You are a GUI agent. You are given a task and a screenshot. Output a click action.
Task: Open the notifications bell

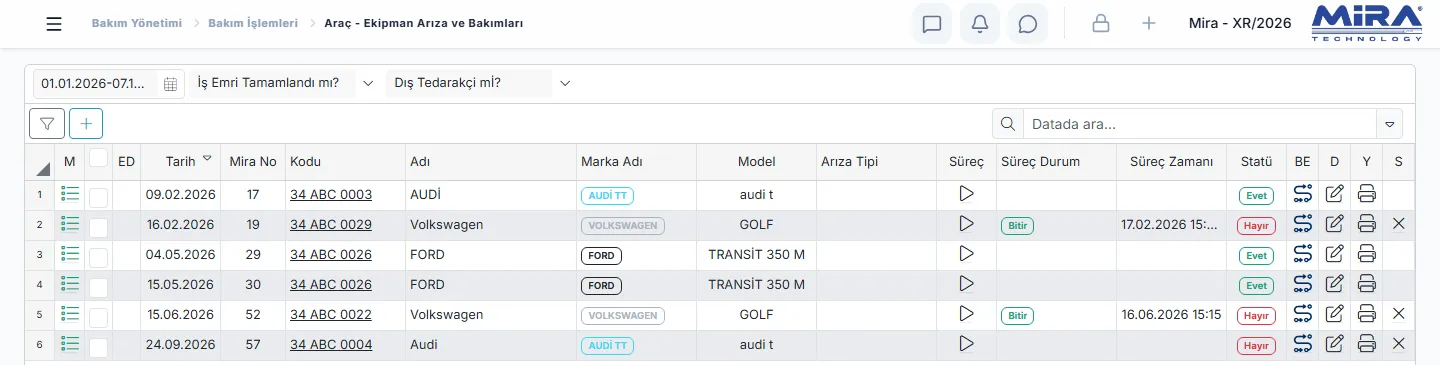pos(980,24)
